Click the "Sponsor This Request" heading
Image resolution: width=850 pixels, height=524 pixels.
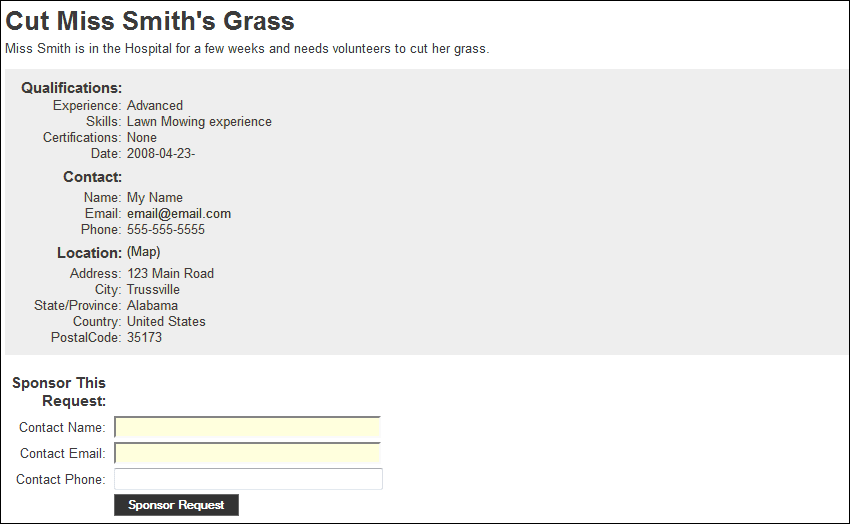(60, 392)
